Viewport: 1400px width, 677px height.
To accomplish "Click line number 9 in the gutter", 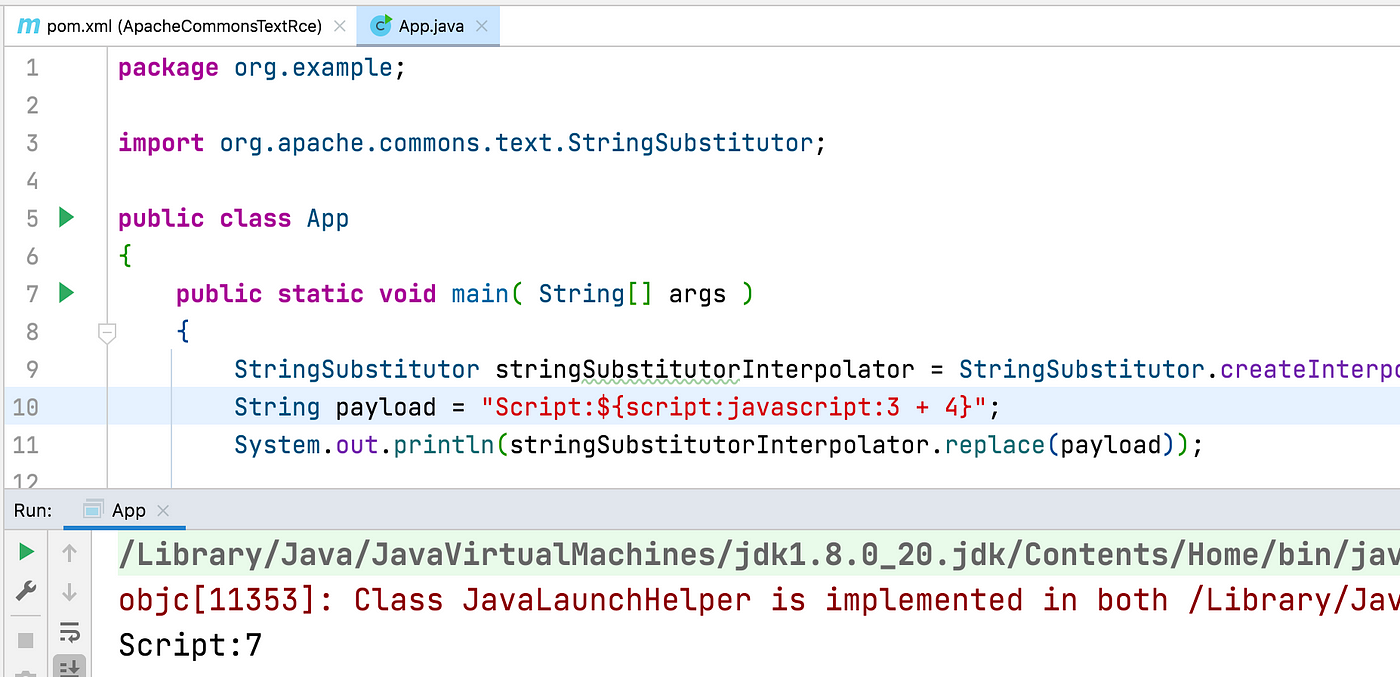I will (x=32, y=370).
